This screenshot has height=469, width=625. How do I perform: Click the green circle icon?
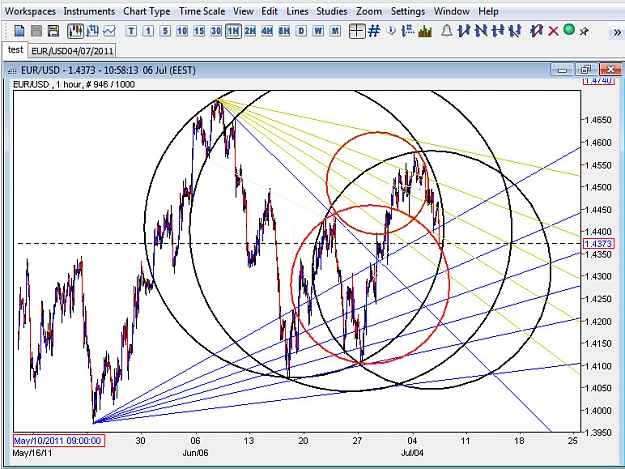569,30
